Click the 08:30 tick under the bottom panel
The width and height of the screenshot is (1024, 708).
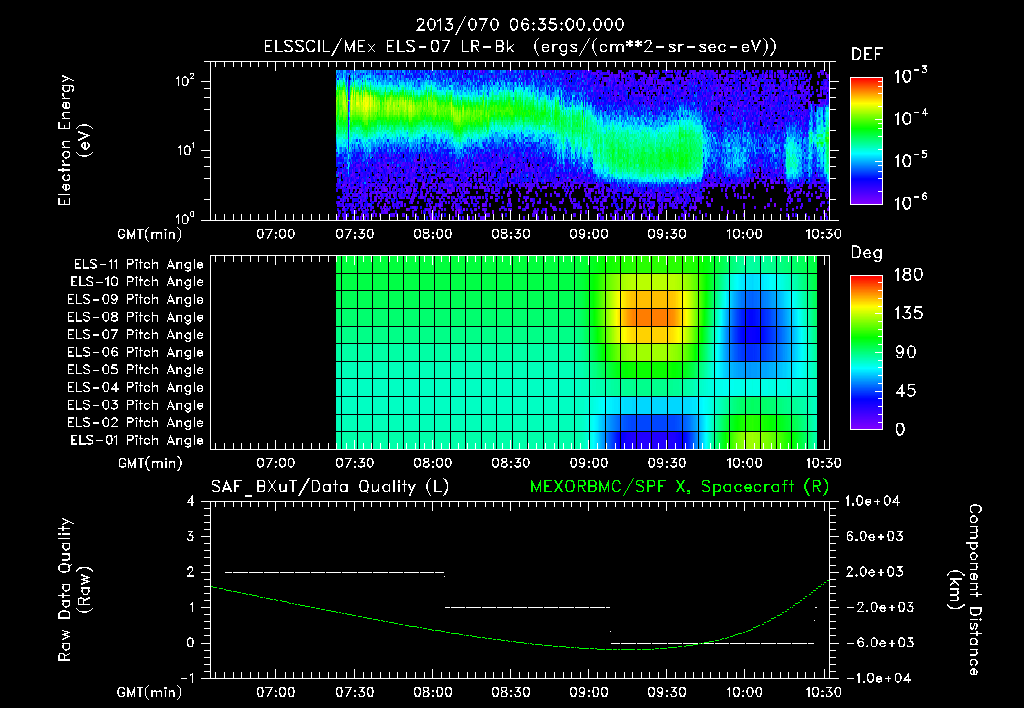[x=510, y=692]
